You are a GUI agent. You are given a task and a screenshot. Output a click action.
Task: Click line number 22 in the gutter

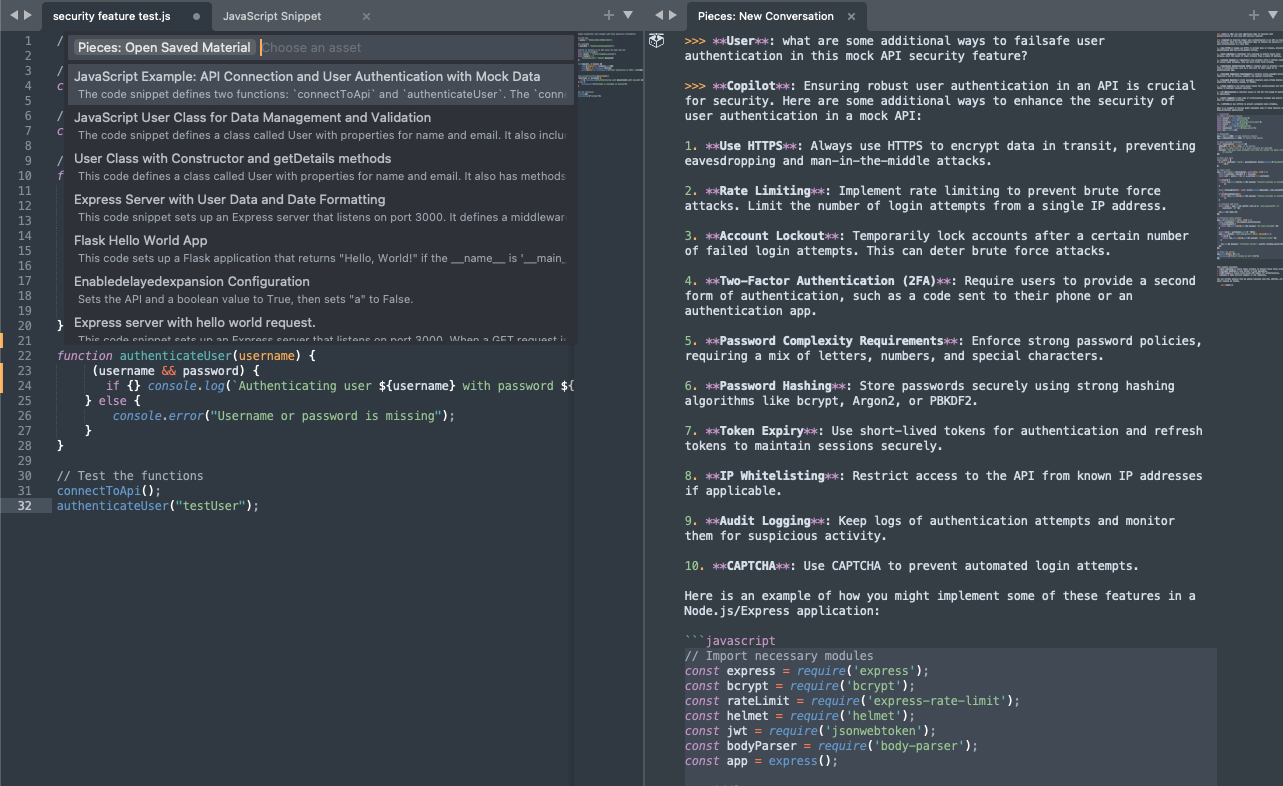tap(25, 356)
